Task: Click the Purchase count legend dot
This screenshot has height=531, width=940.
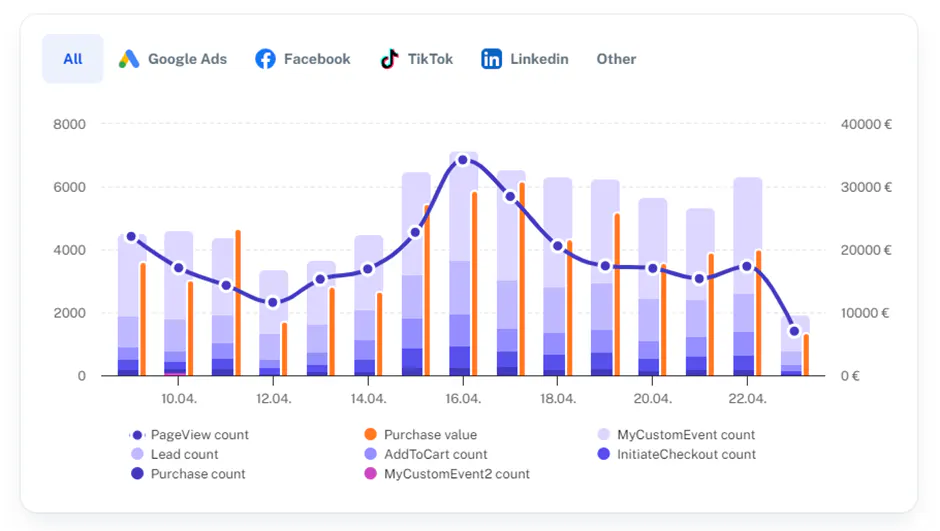Action: coord(137,473)
